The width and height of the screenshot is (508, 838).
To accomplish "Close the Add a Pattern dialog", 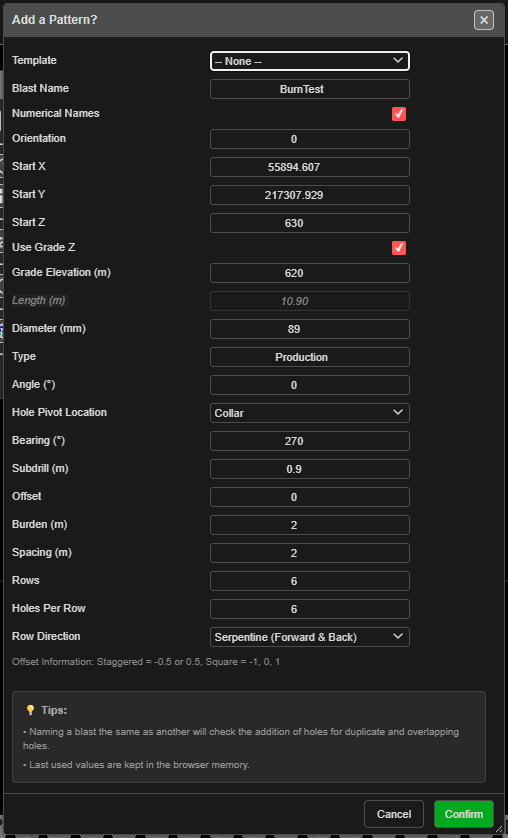I will [483, 20].
